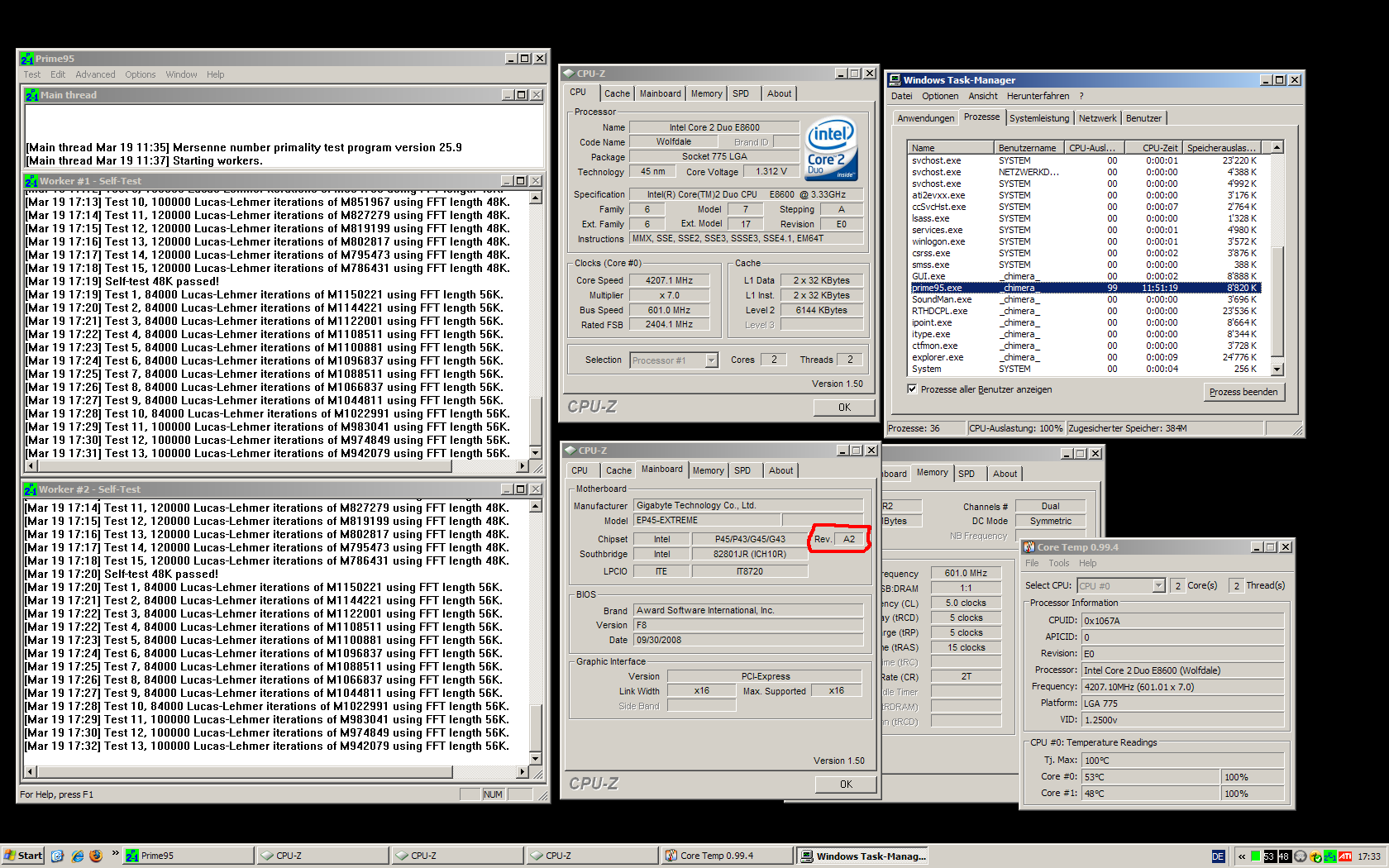Viewport: 1389px width, 868px height.
Task: Launch Firefox from the quick launch bar
Action: (96, 856)
